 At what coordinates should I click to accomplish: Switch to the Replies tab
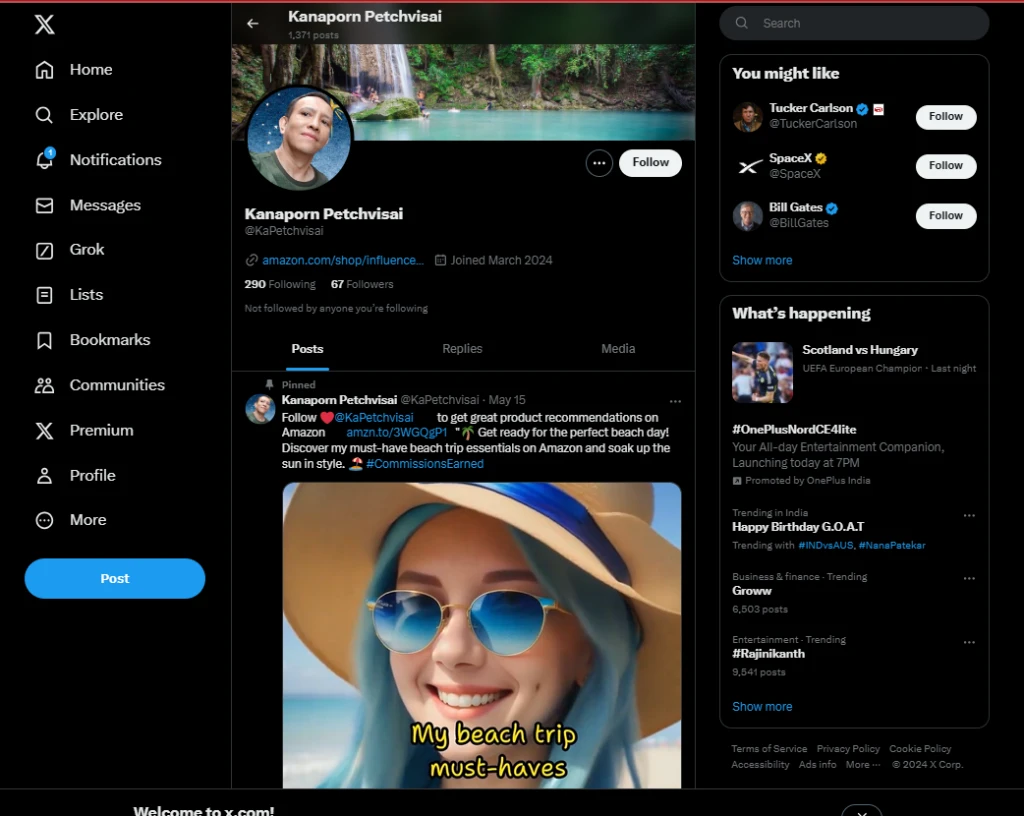[x=462, y=349]
